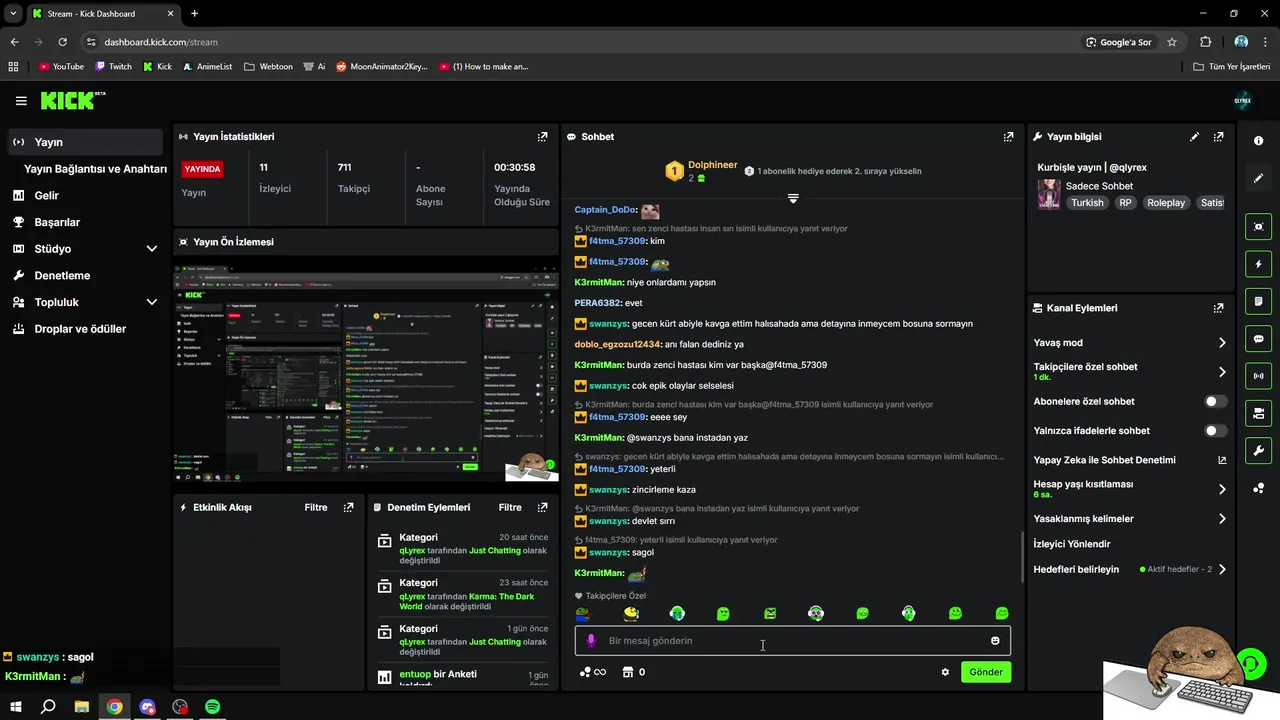Pop out the Yayın Ön İzlemesi panel
The width and height of the screenshot is (1280, 720).
542,242
